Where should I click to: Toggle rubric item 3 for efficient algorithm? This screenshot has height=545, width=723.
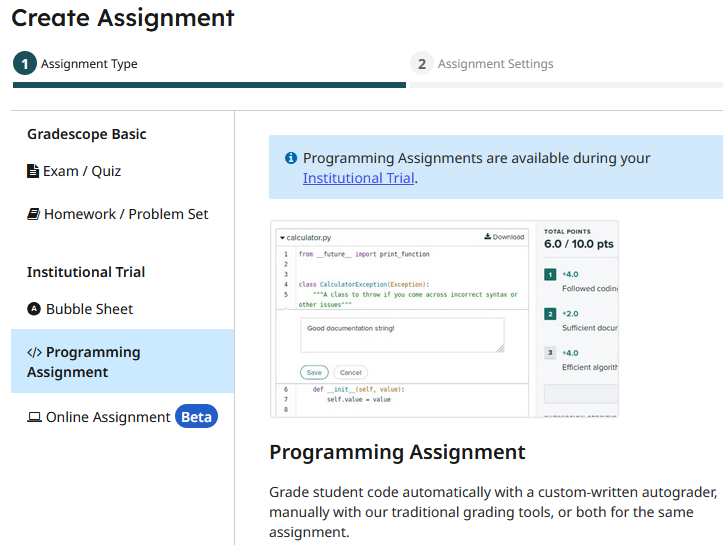coord(550,353)
